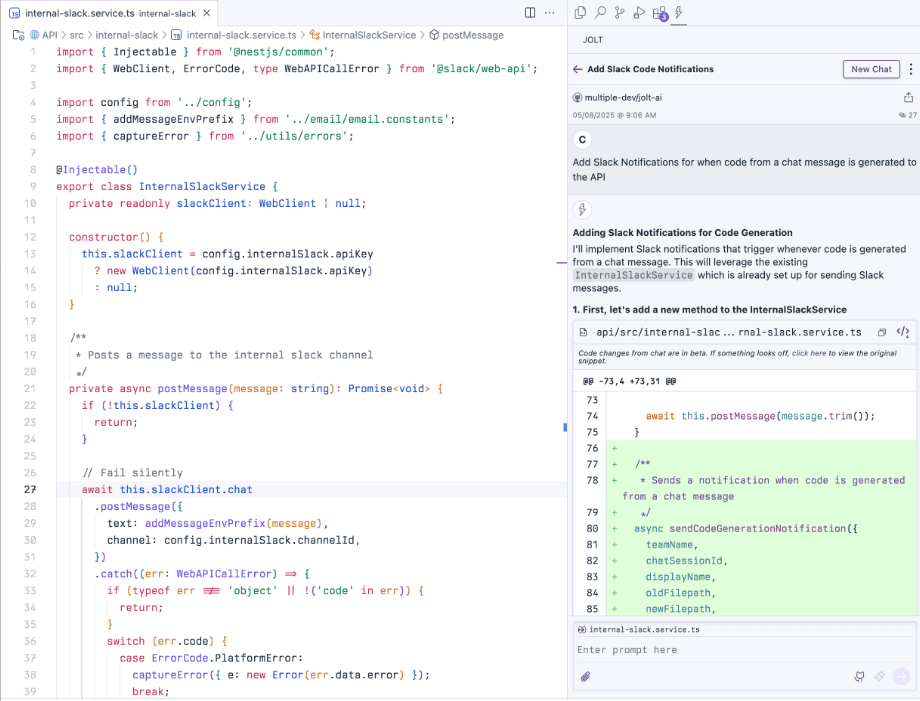The height and width of the screenshot is (701, 920).
Task: Click the 'Adding Slack Notifications for Code Generation' heading
Action: point(682,233)
